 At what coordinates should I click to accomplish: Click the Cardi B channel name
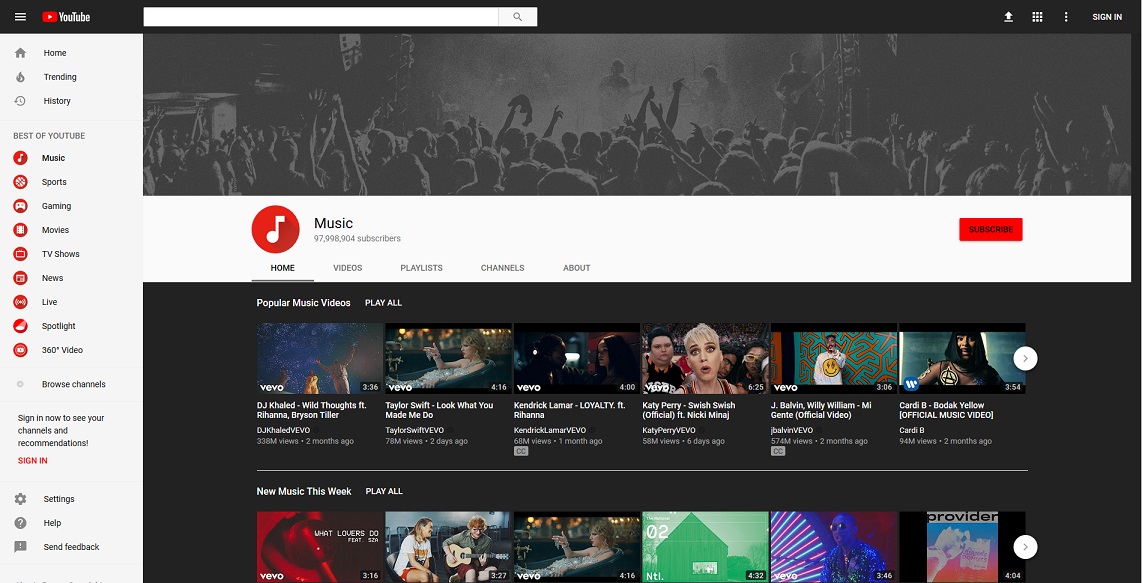coord(912,431)
